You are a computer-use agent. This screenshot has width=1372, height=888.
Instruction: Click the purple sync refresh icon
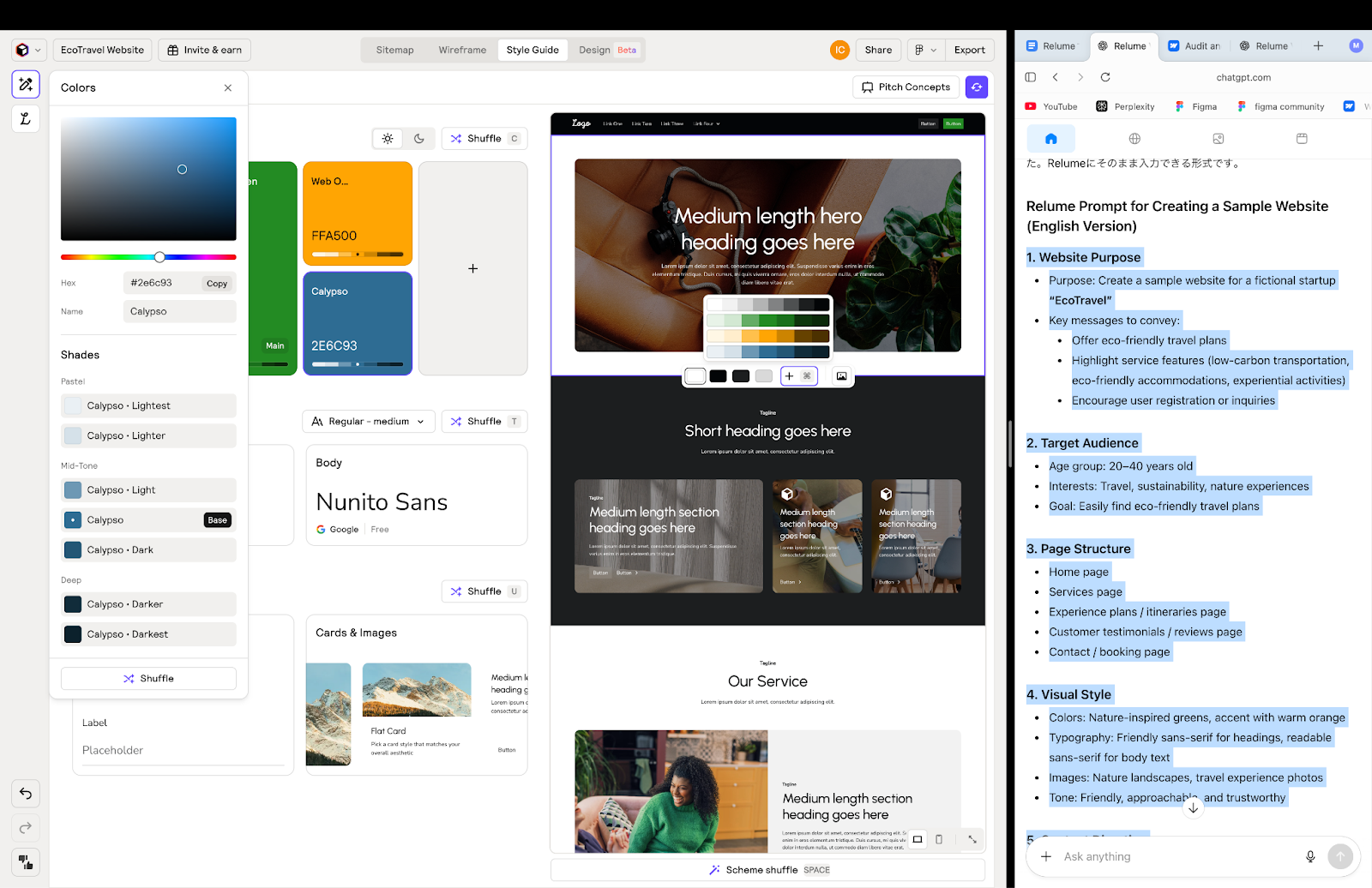[976, 87]
